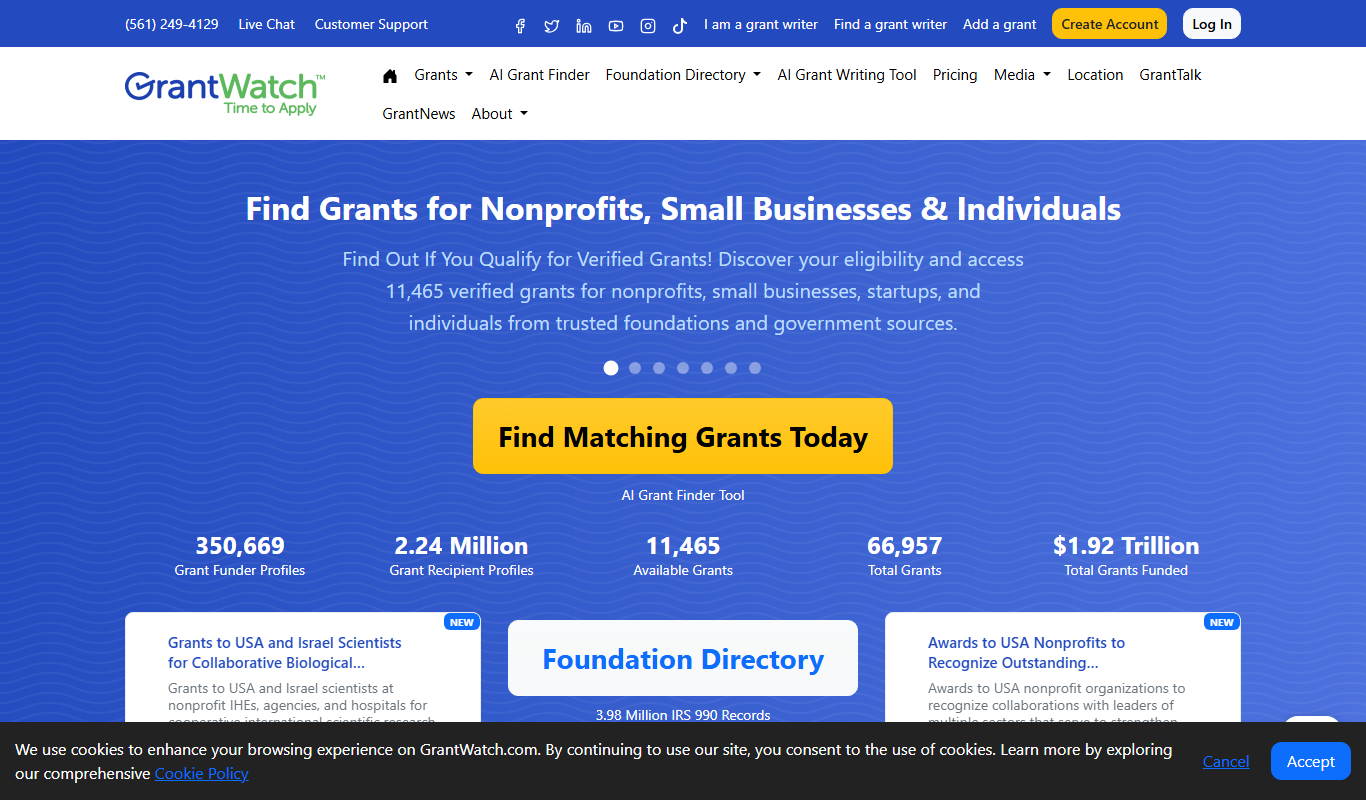Viewport: 1366px width, 800px height.
Task: Open the Cookie Policy link
Action: tap(201, 773)
